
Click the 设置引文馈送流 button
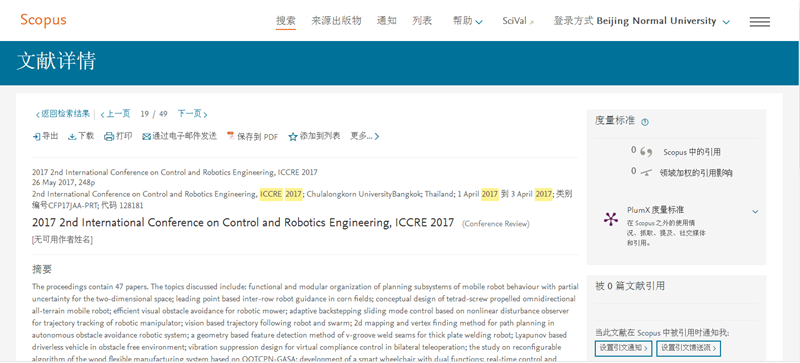[x=688, y=348]
